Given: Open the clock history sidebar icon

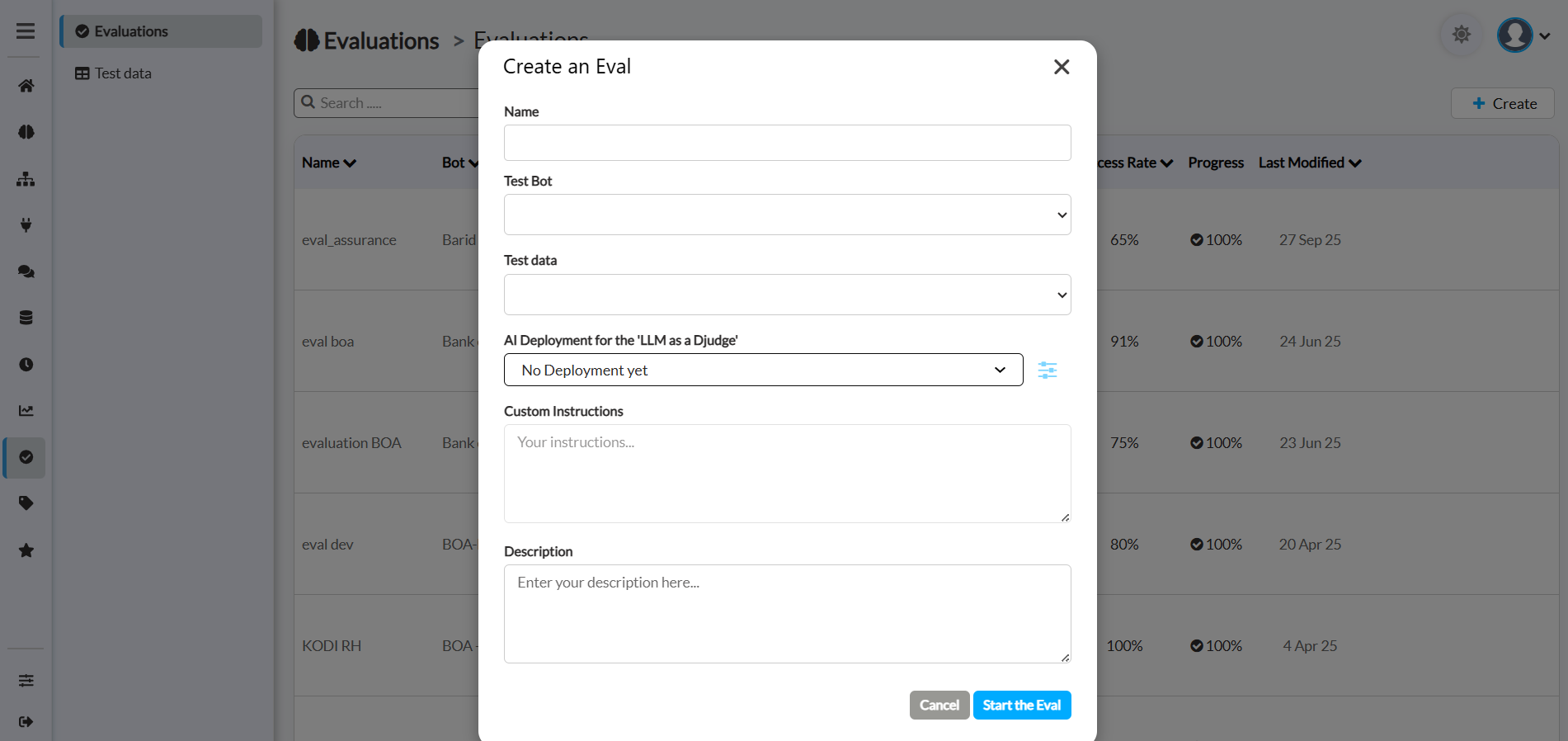Looking at the screenshot, I should coord(26,365).
